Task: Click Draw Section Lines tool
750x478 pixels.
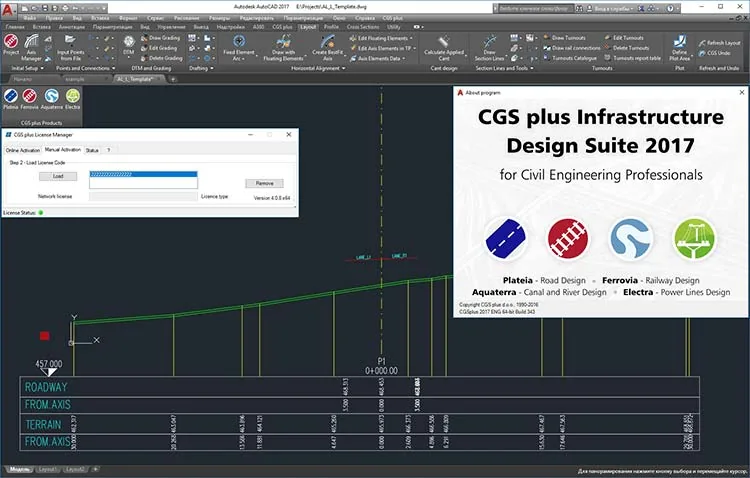Action: [x=489, y=48]
